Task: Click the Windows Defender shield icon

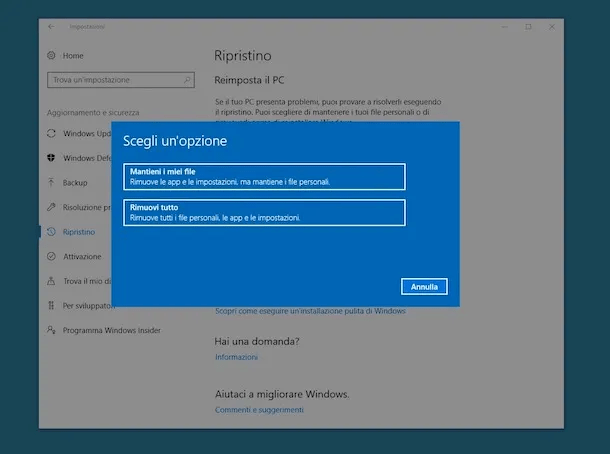Action: click(x=51, y=158)
